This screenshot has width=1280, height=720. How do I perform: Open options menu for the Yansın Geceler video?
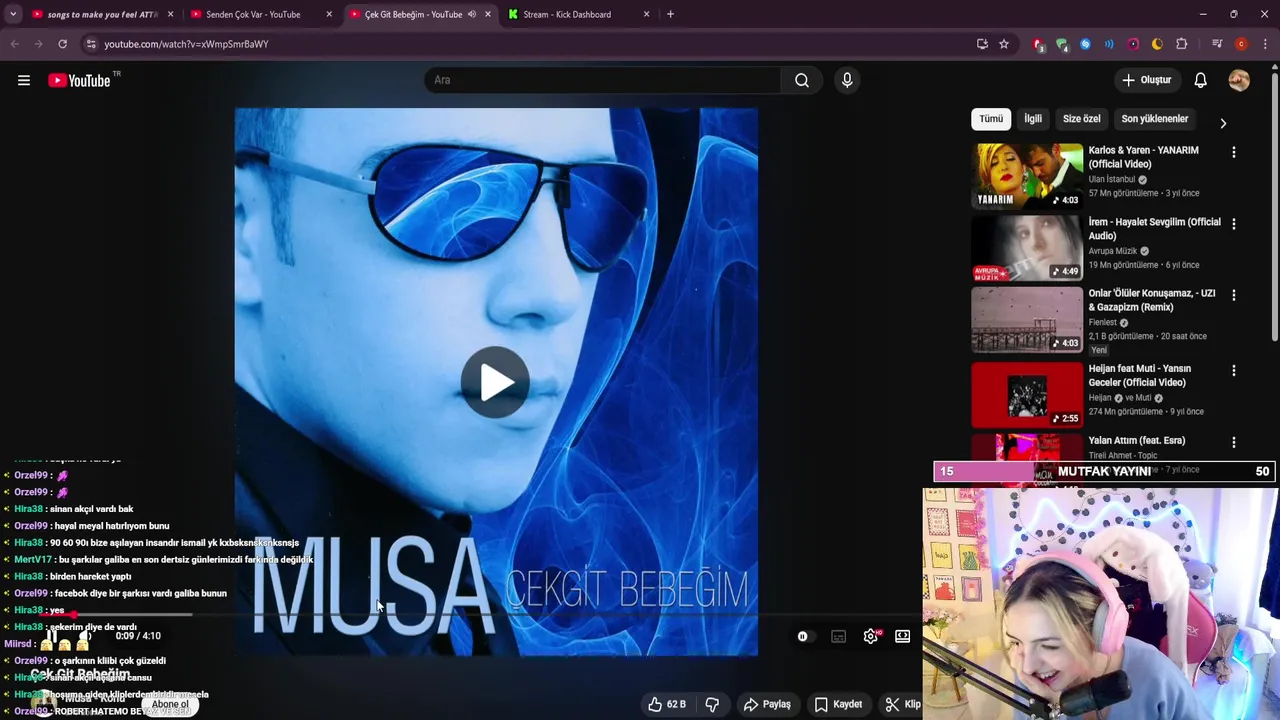click(x=1233, y=370)
